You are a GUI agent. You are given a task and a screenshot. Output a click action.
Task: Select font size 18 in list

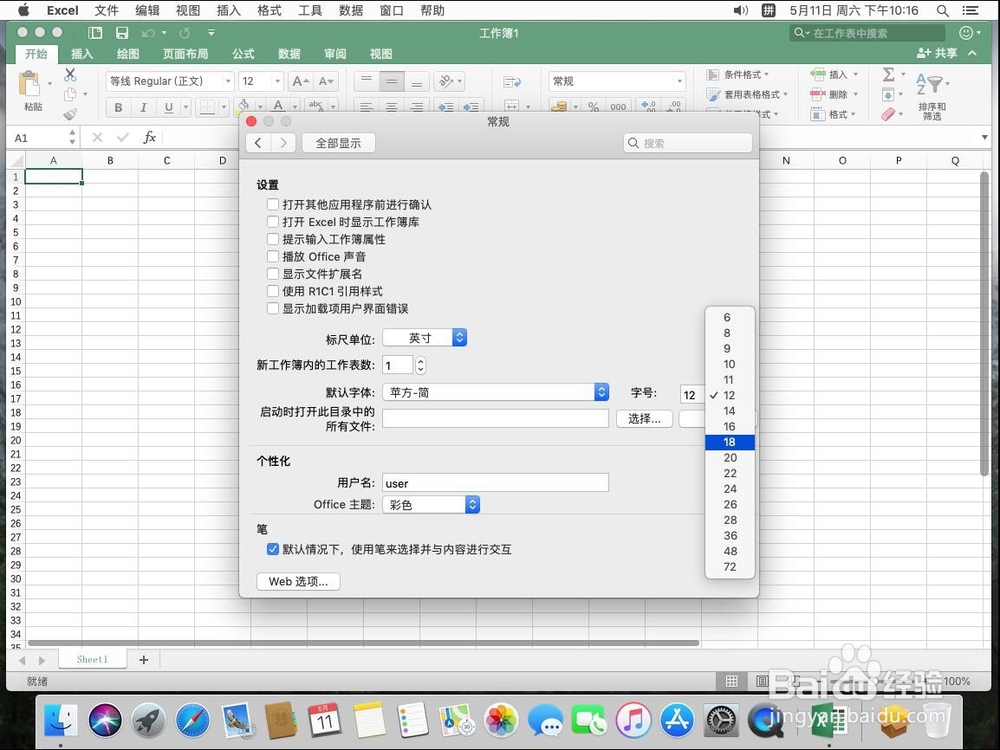tap(730, 442)
